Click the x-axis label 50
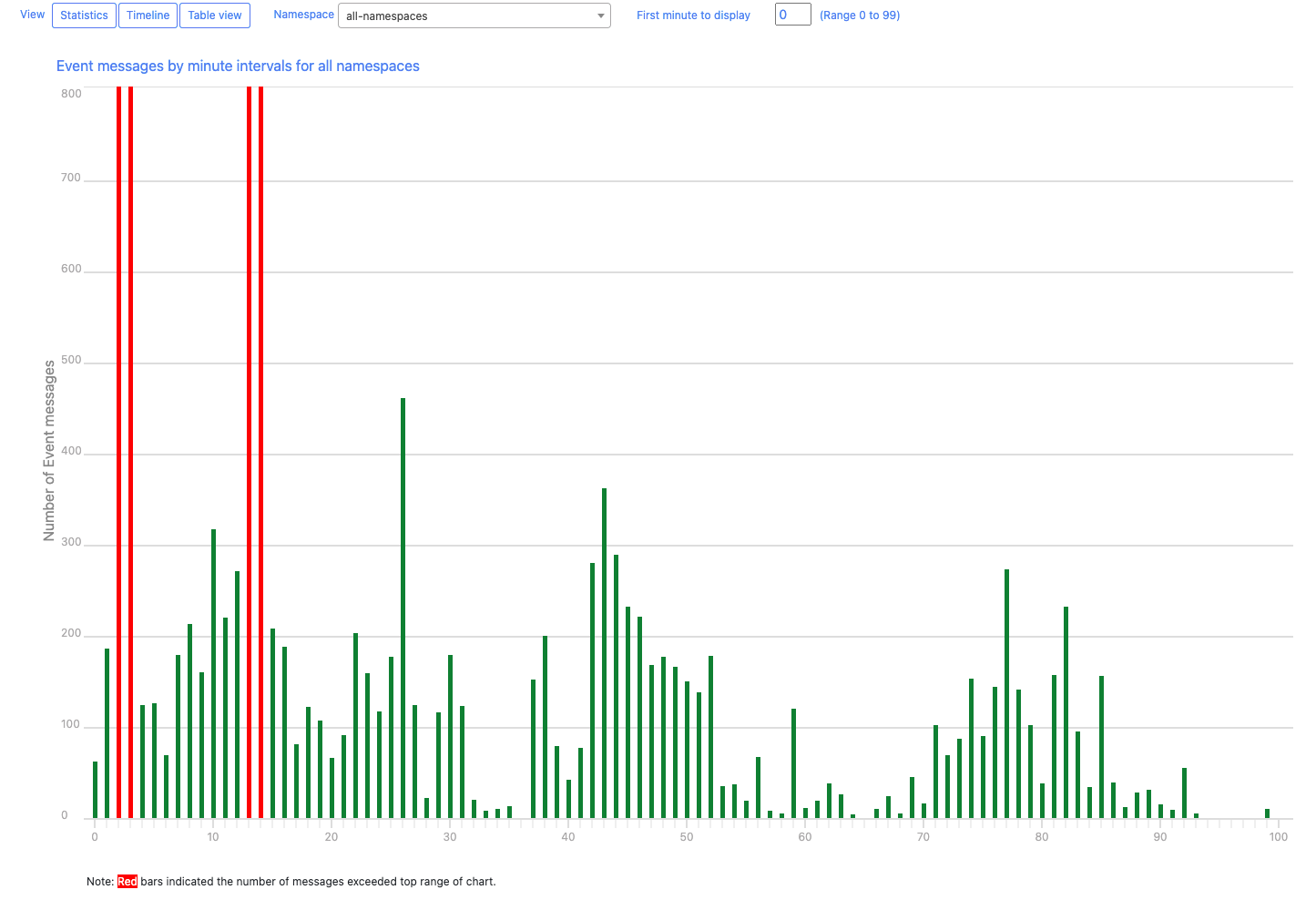This screenshot has height=900, width=1316. [x=687, y=837]
